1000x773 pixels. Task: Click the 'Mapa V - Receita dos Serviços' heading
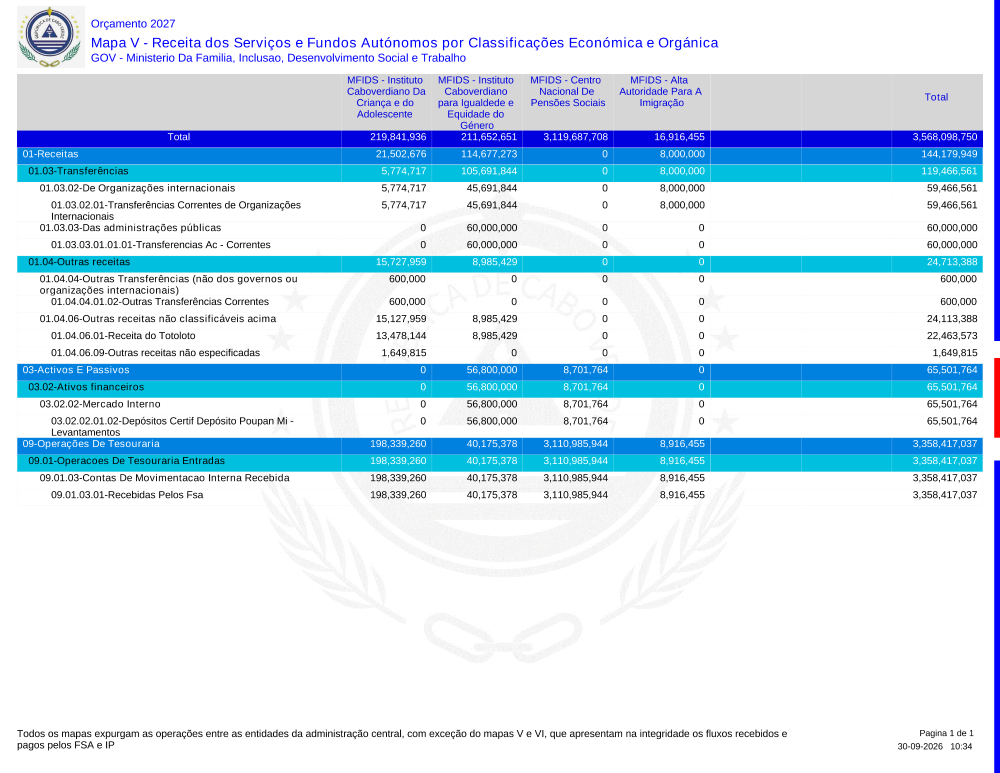(404, 43)
